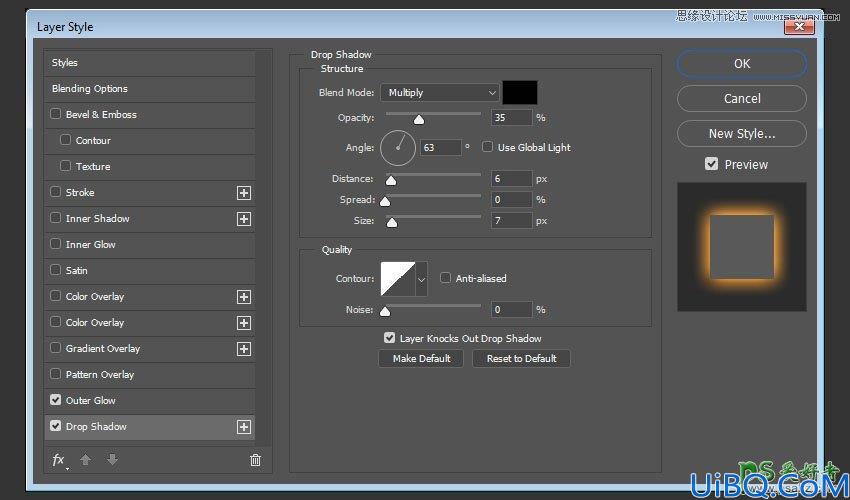
Task: Select the Satin effect row
Action: coord(150,271)
